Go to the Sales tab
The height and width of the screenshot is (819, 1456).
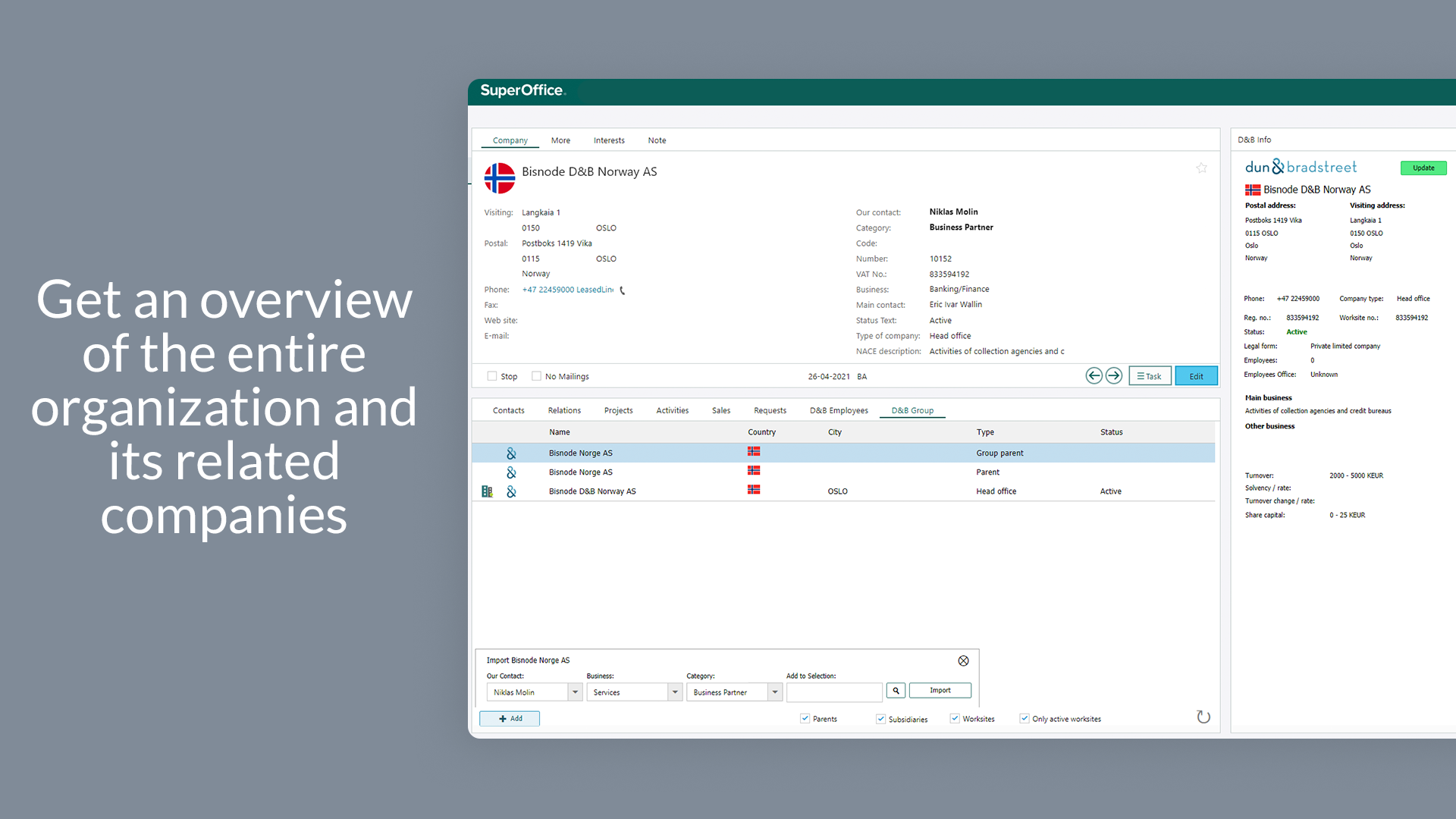tap(721, 411)
